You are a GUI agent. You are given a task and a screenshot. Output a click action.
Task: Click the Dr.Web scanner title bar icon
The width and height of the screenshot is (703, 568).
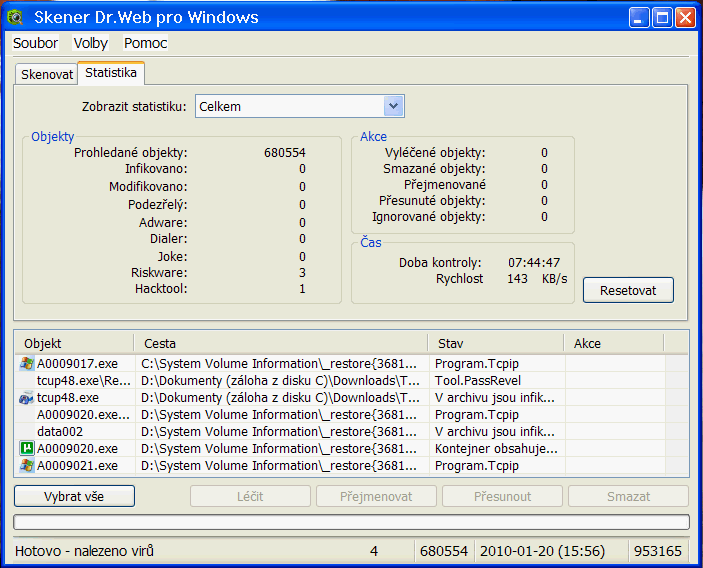coord(15,17)
